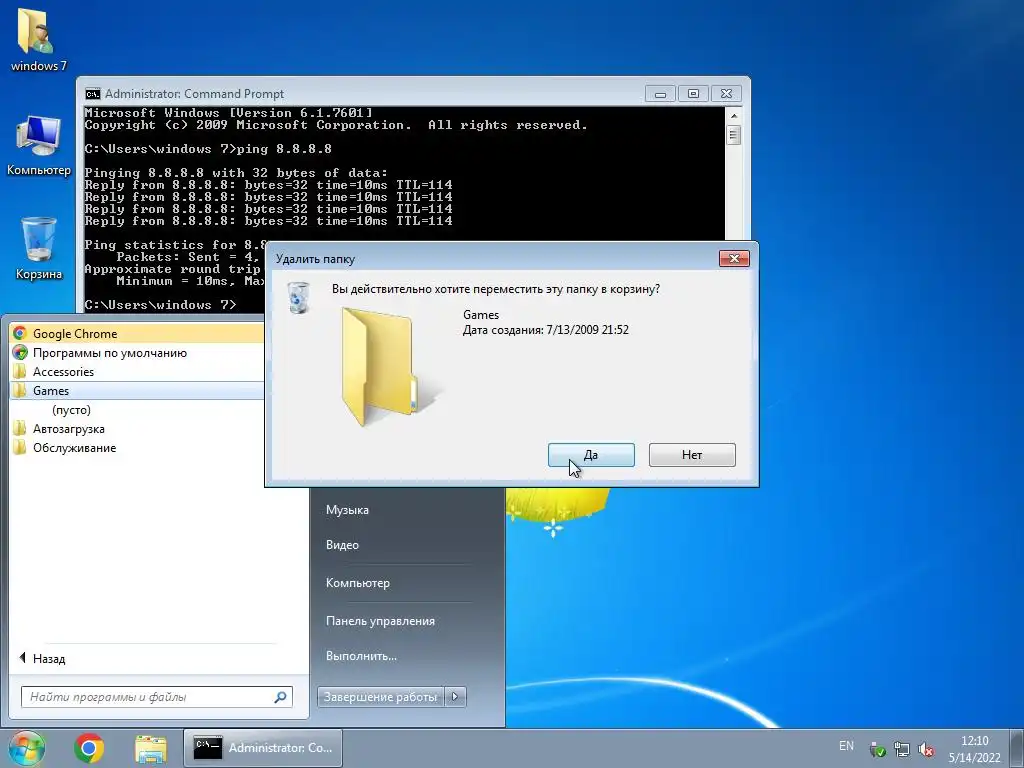Open Компьютер in the Start menu right pane
The image size is (1024, 768).
[x=358, y=583]
